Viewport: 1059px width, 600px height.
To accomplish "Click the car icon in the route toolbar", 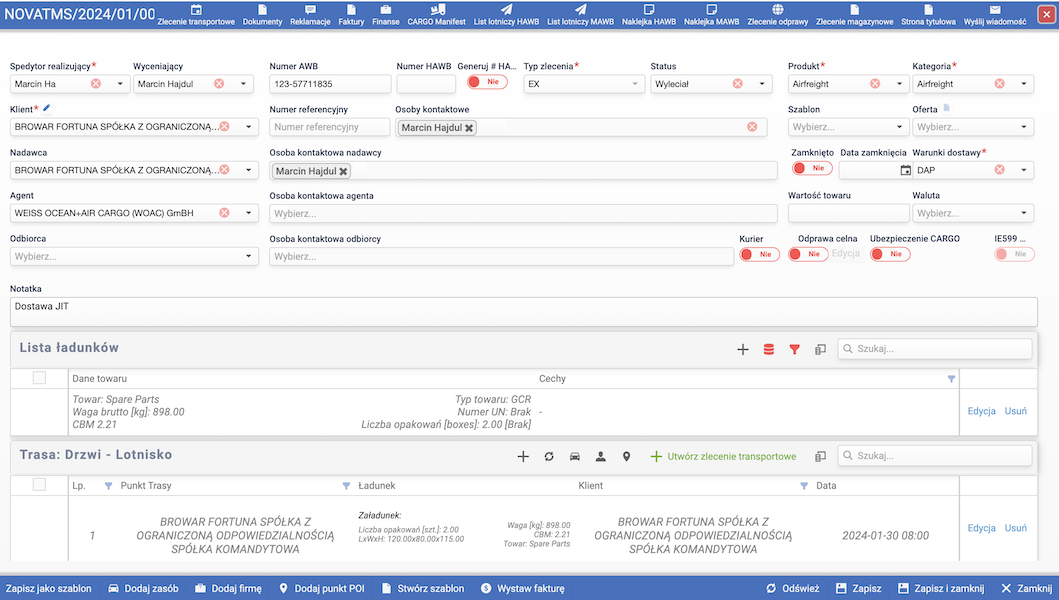I will tap(575, 457).
